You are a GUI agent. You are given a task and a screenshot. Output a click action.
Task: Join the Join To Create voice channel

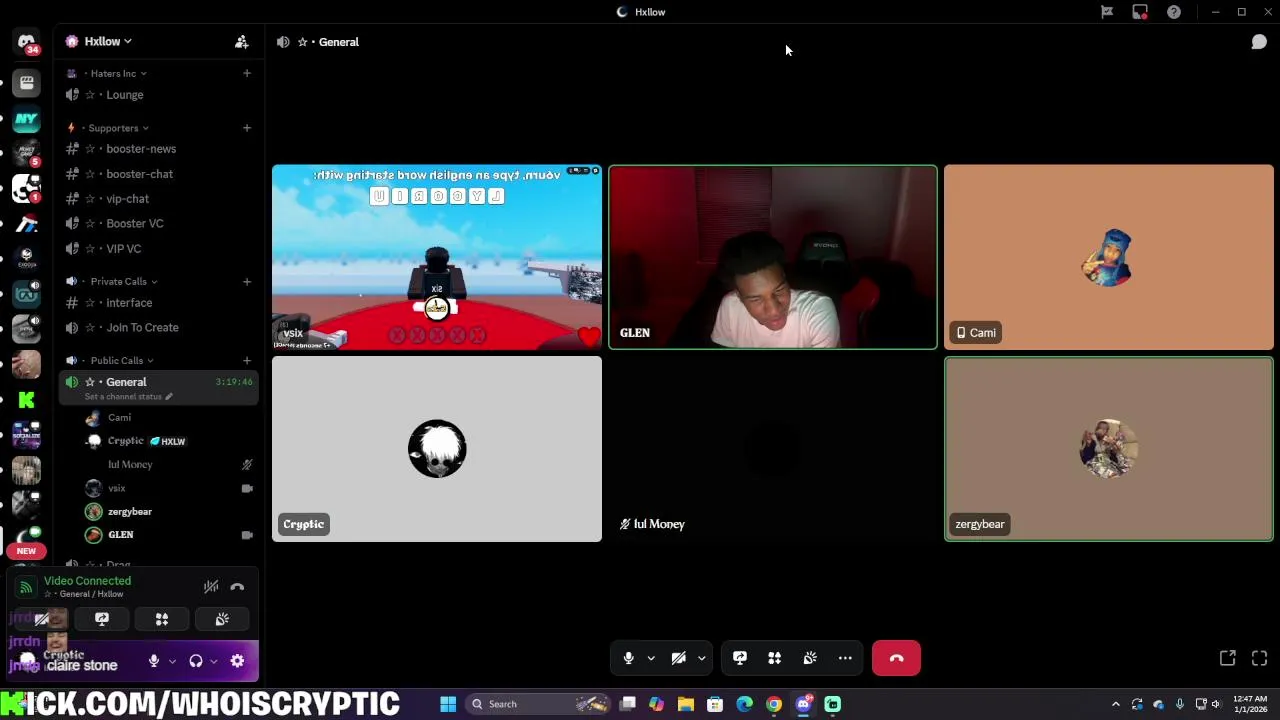(x=159, y=328)
